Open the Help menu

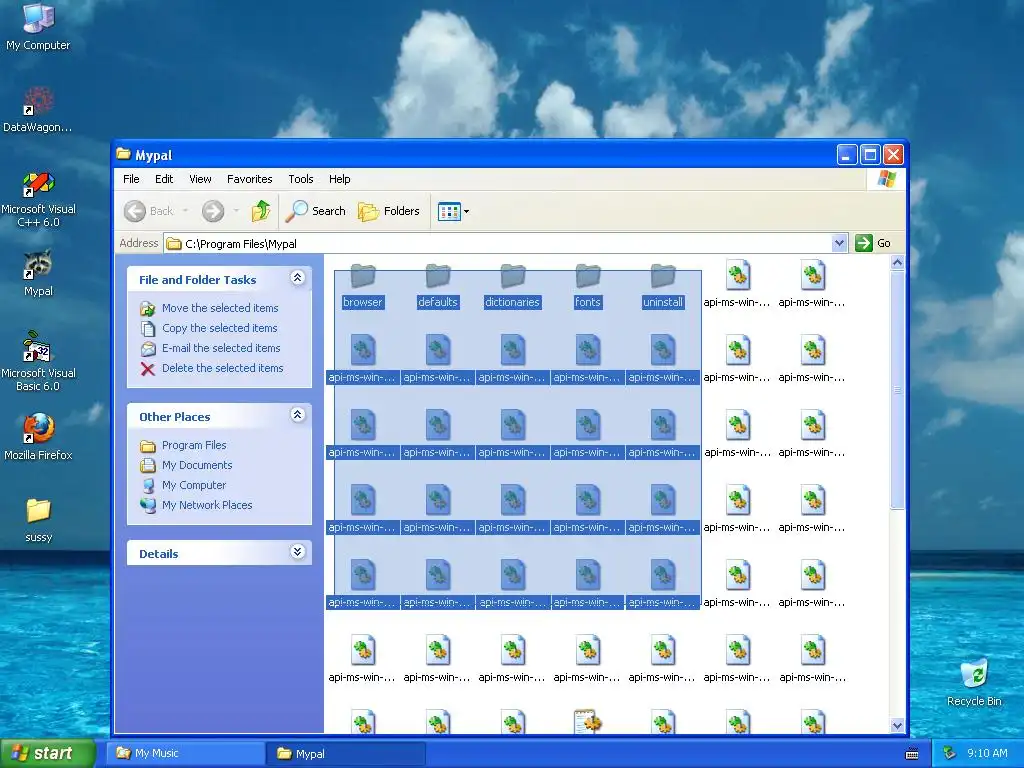tap(339, 179)
